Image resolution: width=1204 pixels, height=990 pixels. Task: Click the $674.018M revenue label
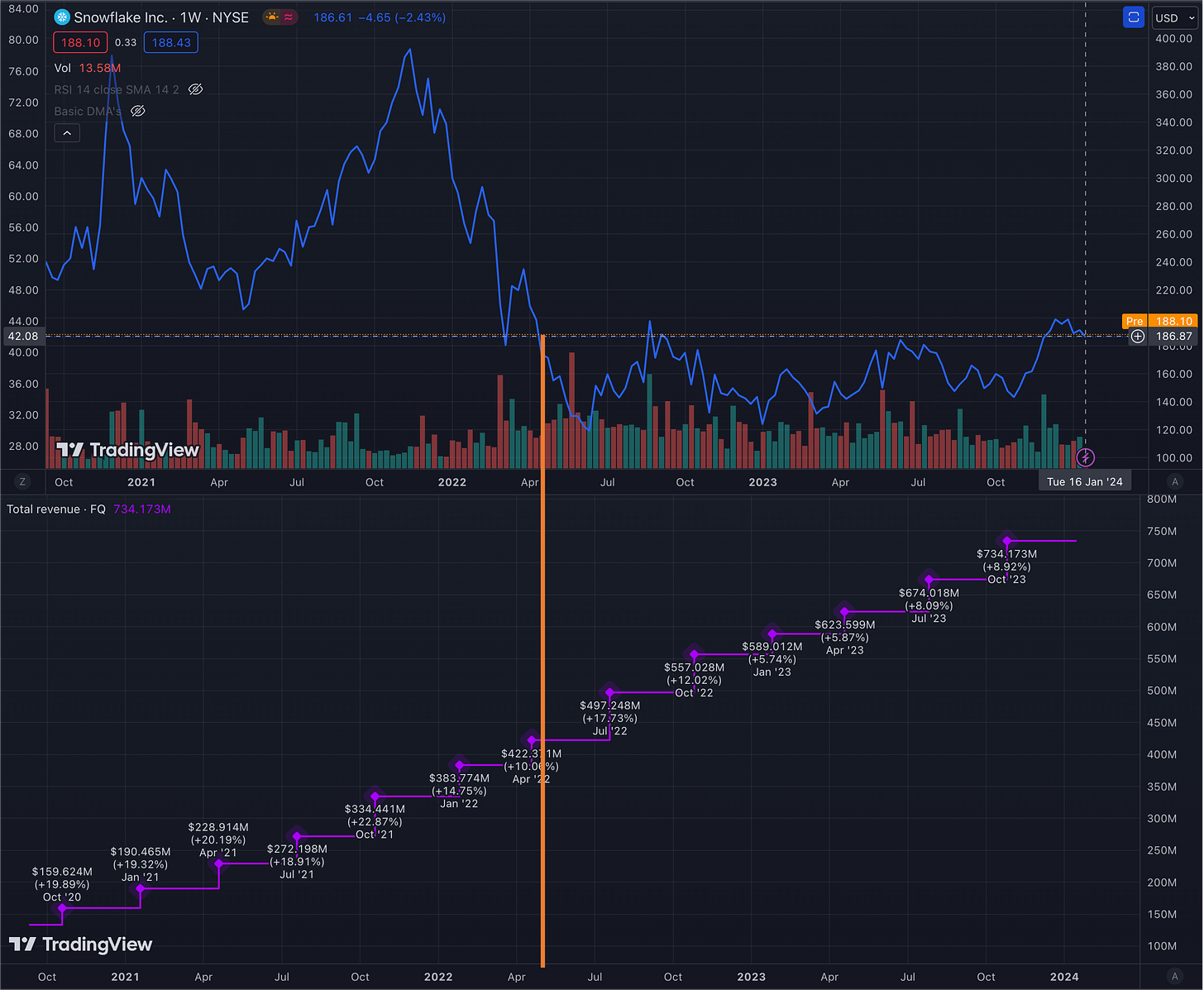tap(929, 593)
